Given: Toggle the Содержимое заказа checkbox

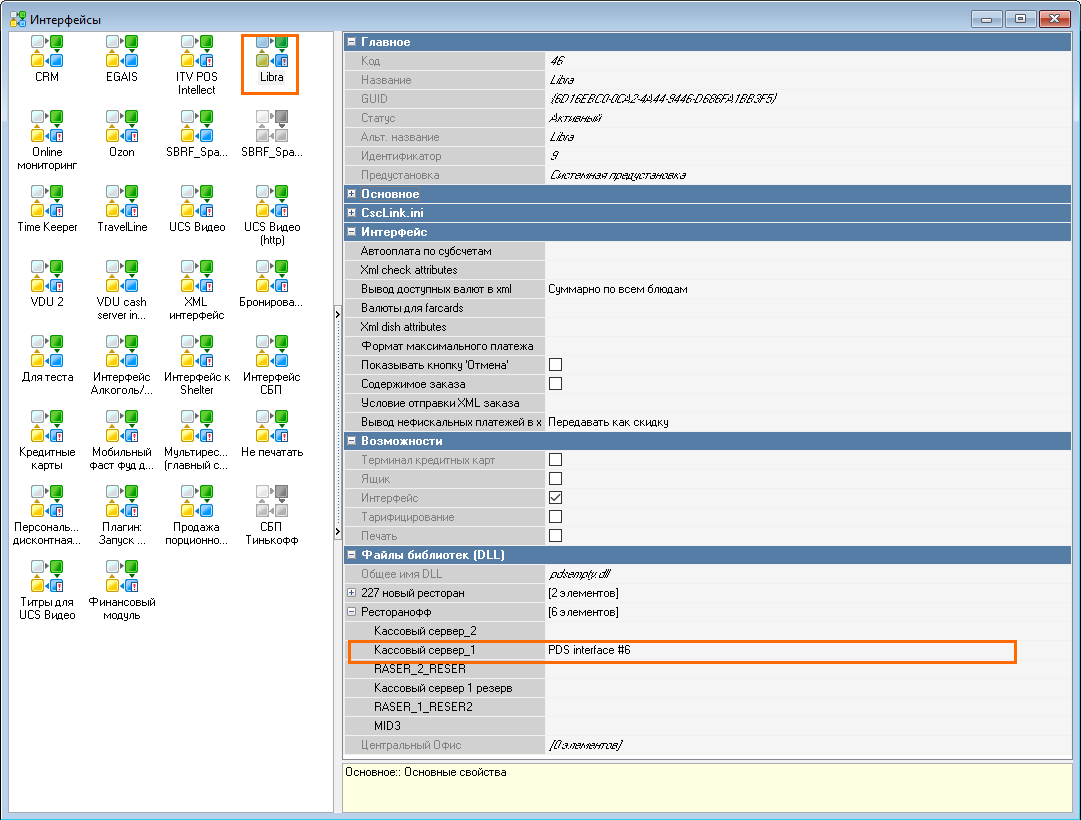Looking at the screenshot, I should tap(555, 384).
